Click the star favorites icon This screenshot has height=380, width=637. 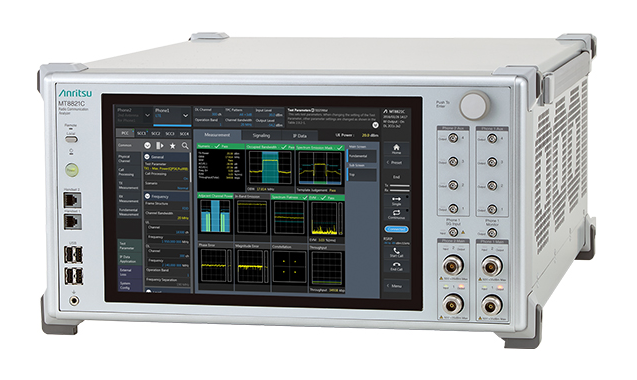click(173, 145)
